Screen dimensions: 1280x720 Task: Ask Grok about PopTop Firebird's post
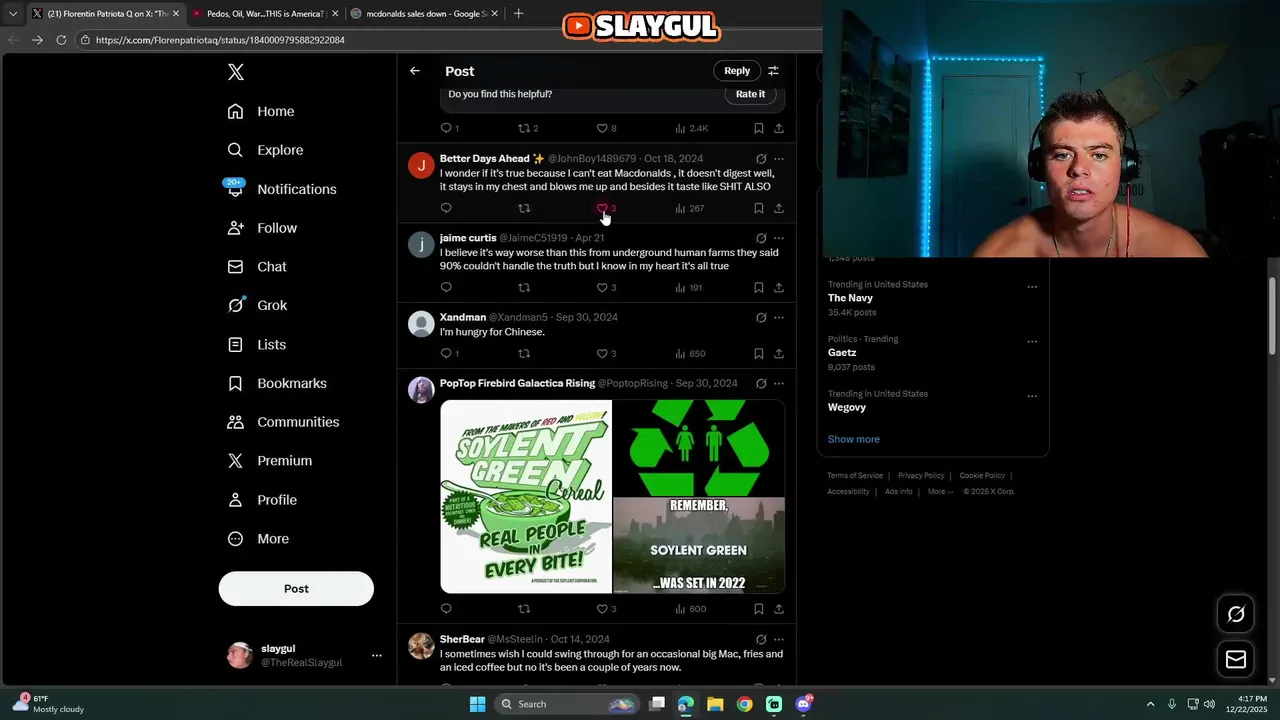(x=761, y=383)
